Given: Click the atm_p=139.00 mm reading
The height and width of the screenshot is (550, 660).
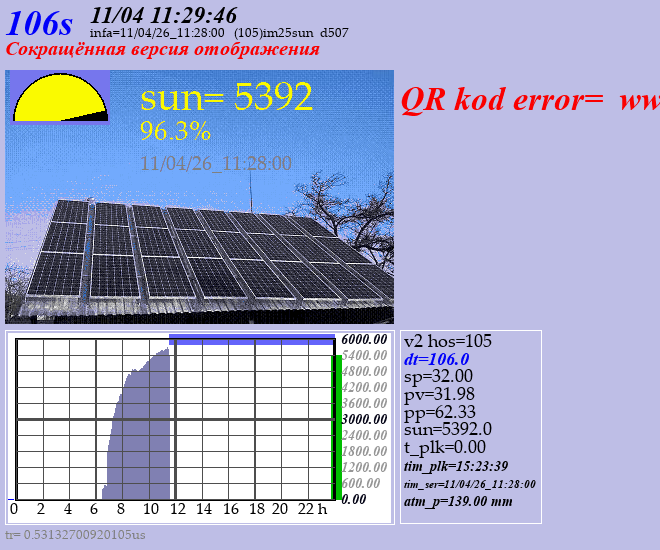Looking at the screenshot, I should coord(458,501).
